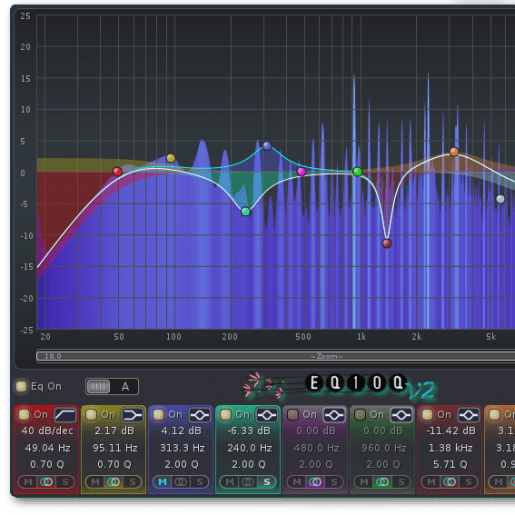Viewport: 515px width, 515px height.
Task: Open low-shelf filter type selector on yellow band
Action: point(133,415)
